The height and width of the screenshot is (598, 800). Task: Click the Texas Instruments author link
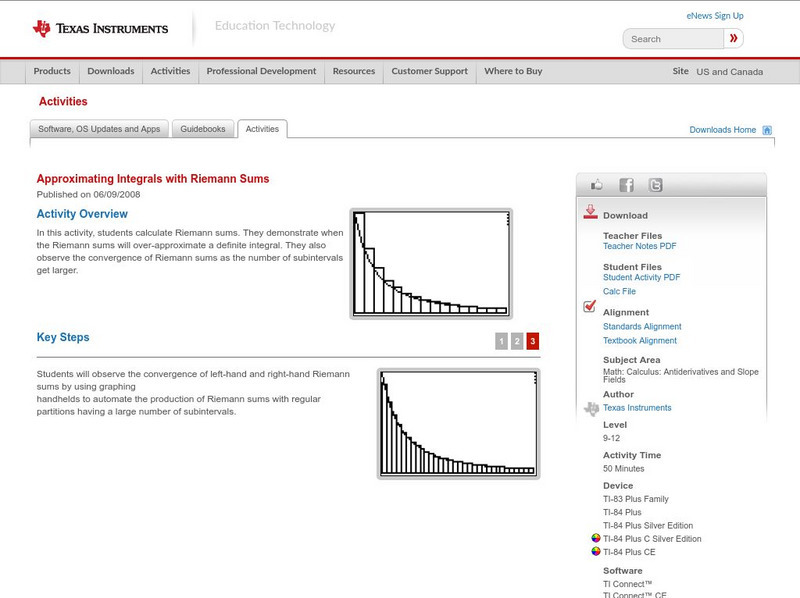click(637, 408)
